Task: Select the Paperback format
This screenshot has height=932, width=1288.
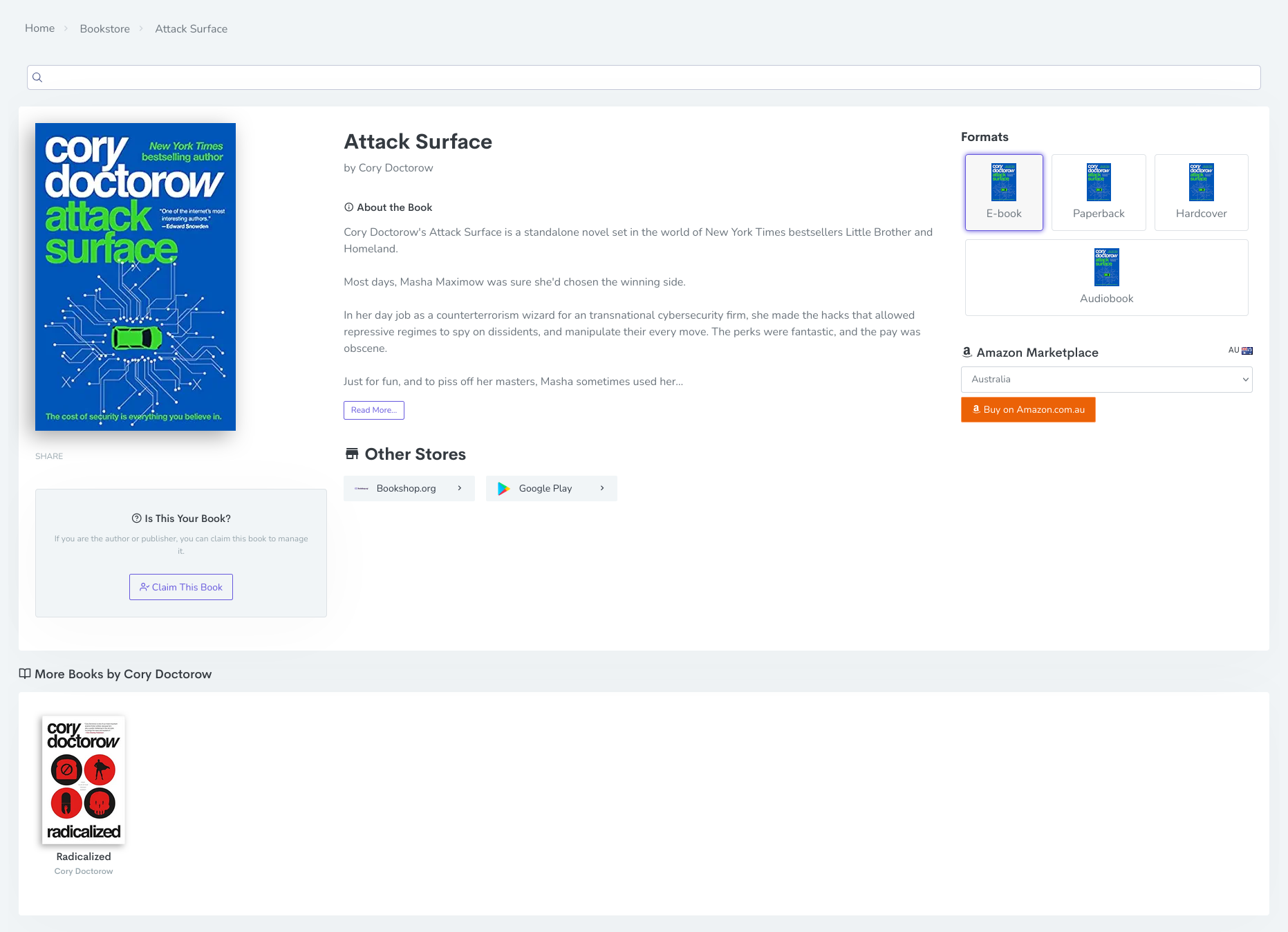Action: point(1099,192)
